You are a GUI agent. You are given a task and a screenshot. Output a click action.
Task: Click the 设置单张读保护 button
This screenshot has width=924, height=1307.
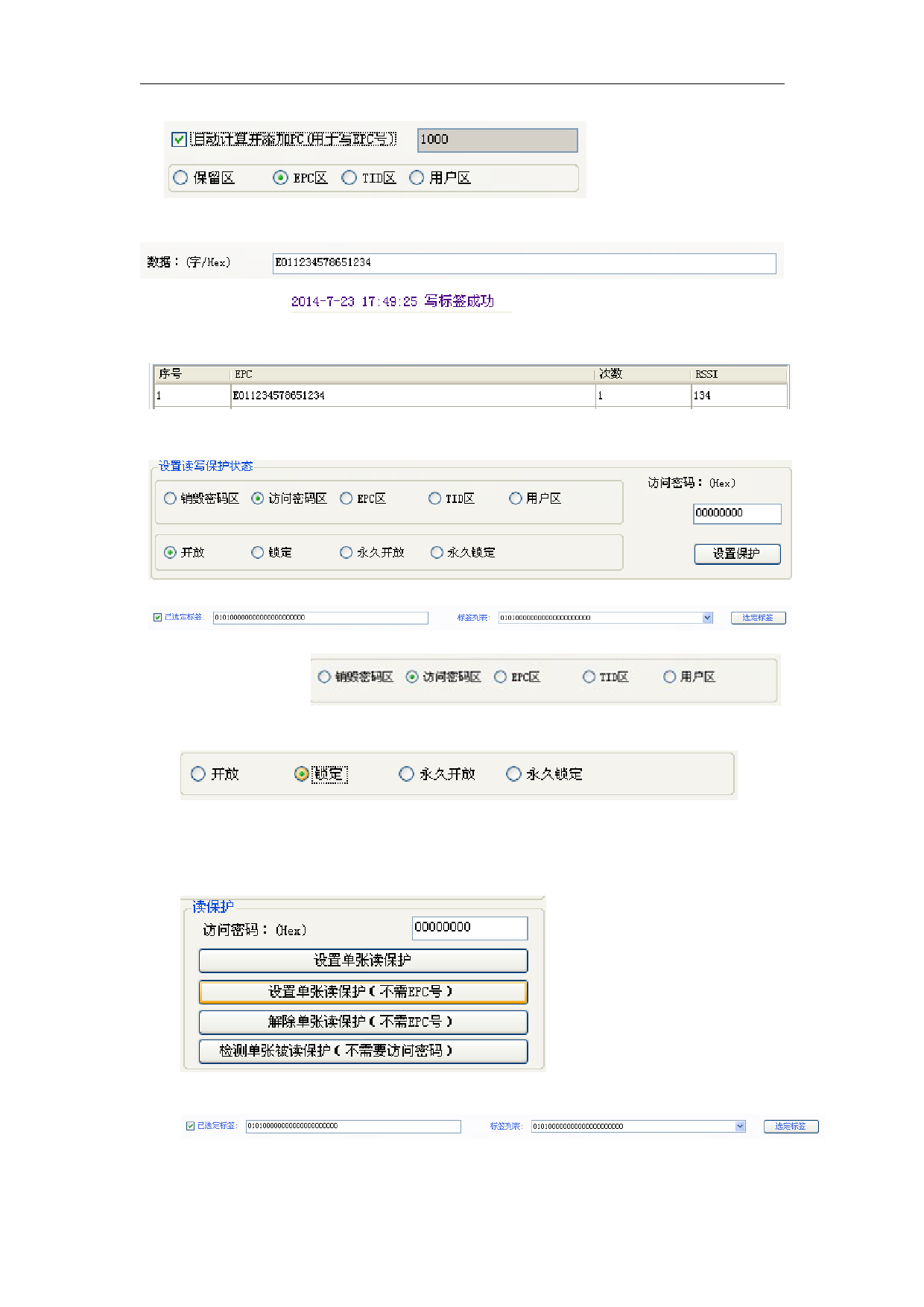pos(363,961)
